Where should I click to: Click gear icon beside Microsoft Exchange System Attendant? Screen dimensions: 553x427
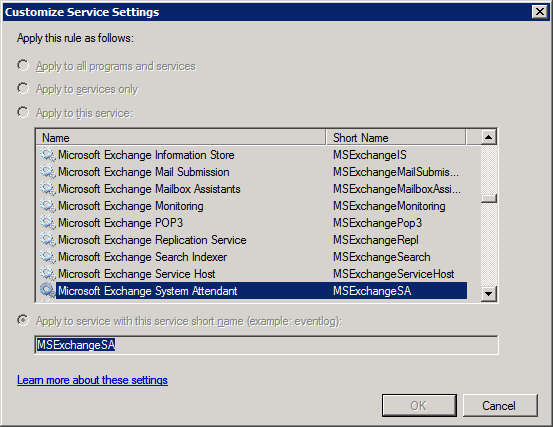(48, 291)
